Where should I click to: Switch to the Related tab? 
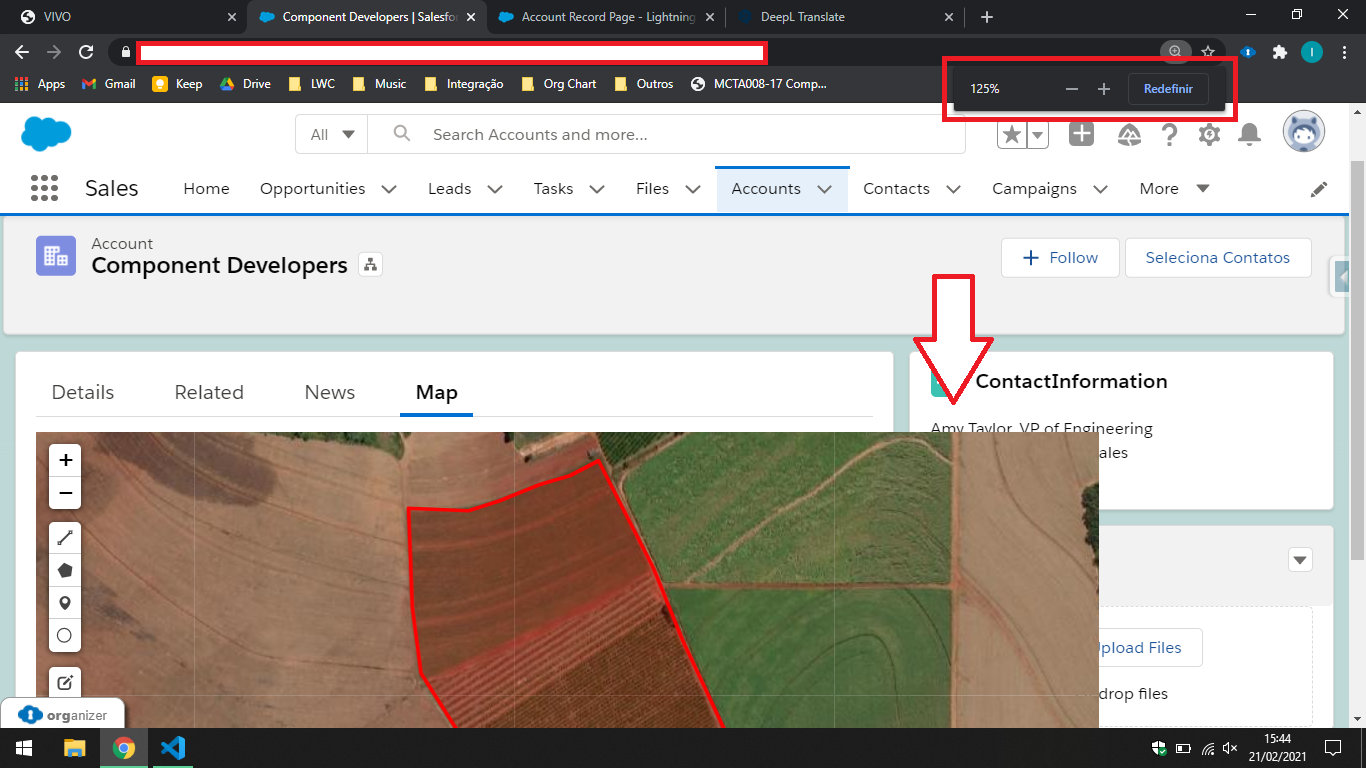click(209, 392)
